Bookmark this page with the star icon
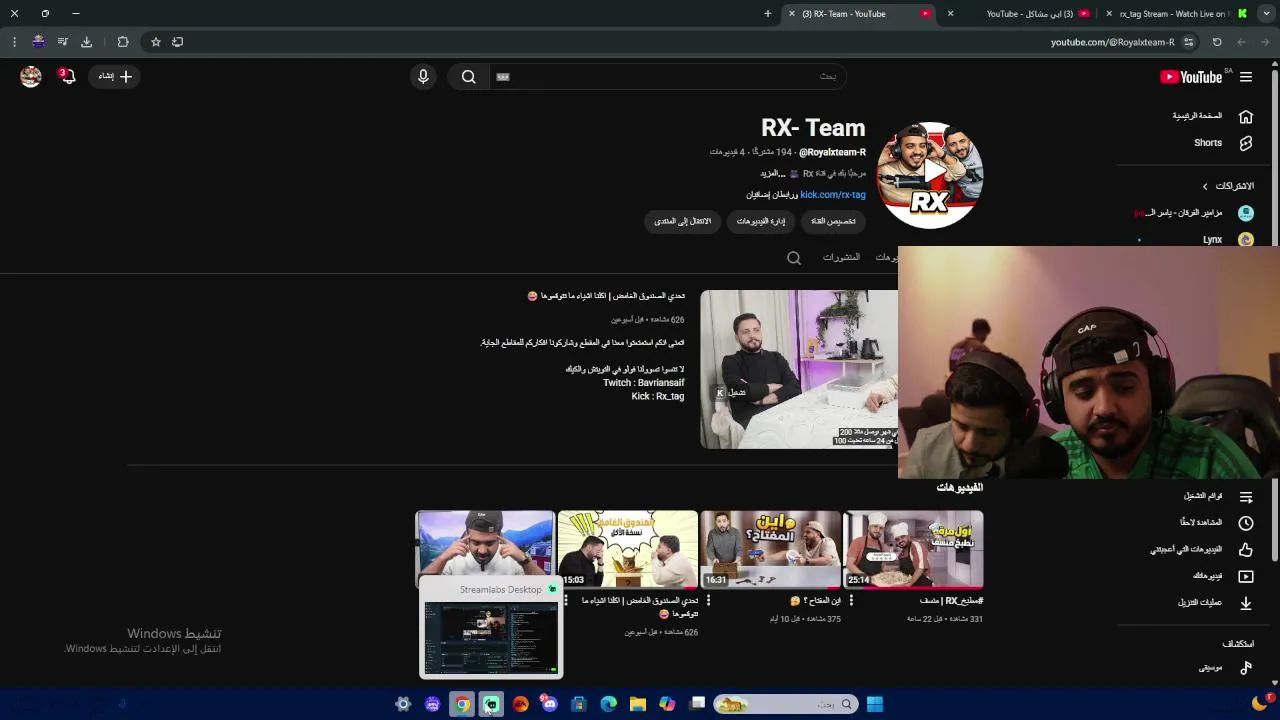Viewport: 1280px width, 720px height. (156, 42)
